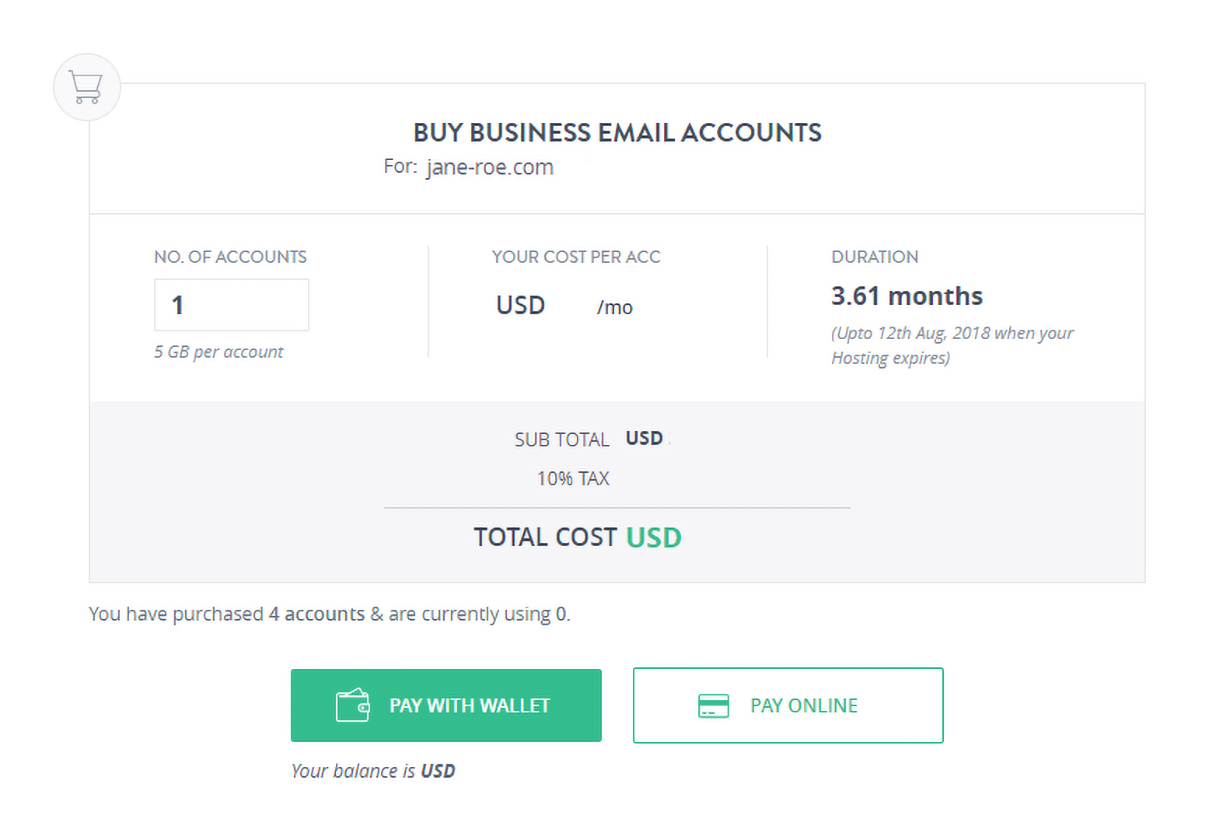Click the Buy Business Email Accounts heading
The width and height of the screenshot is (1230, 826).
(617, 133)
